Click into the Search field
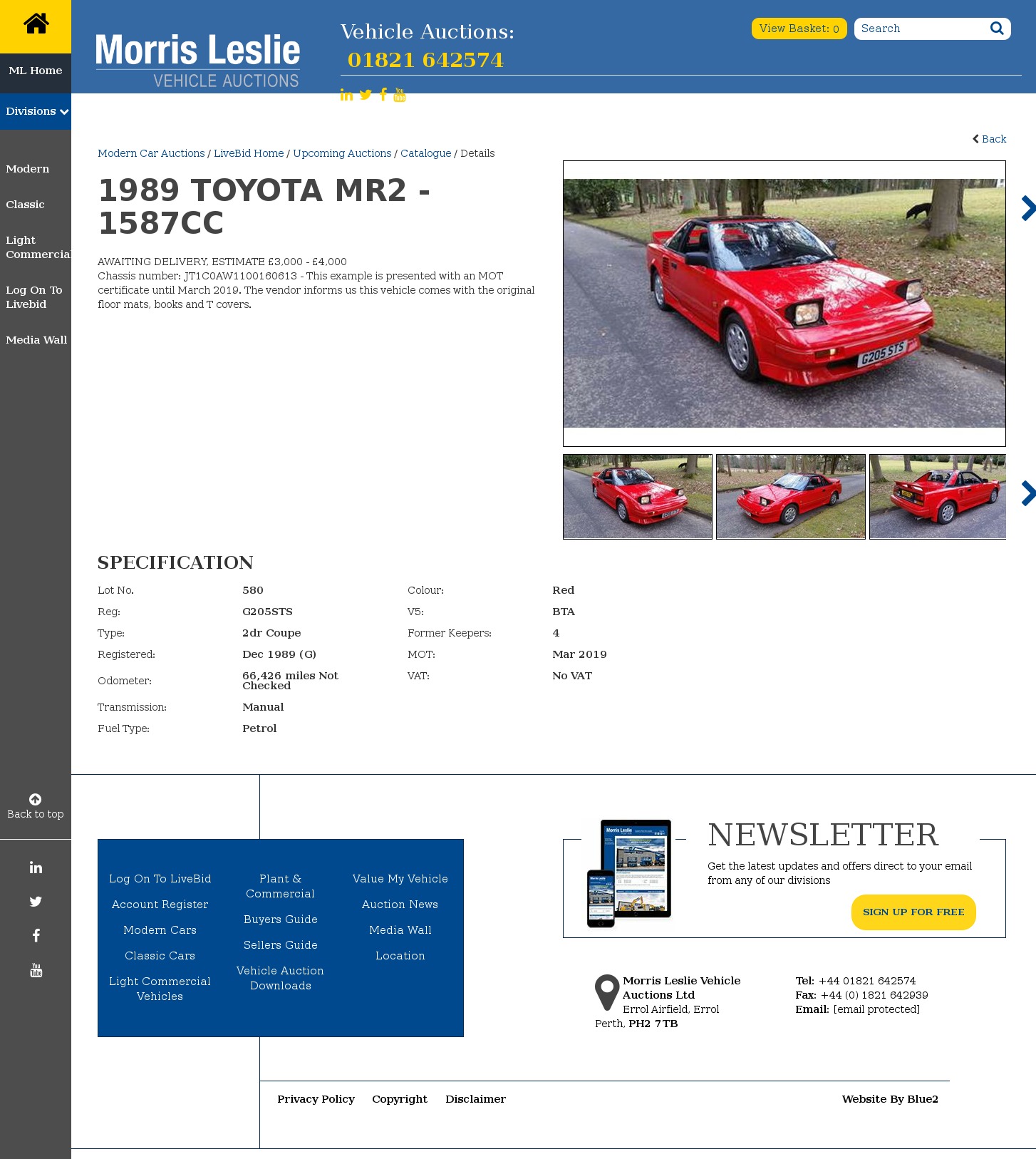The height and width of the screenshot is (1159, 1036). 921,29
